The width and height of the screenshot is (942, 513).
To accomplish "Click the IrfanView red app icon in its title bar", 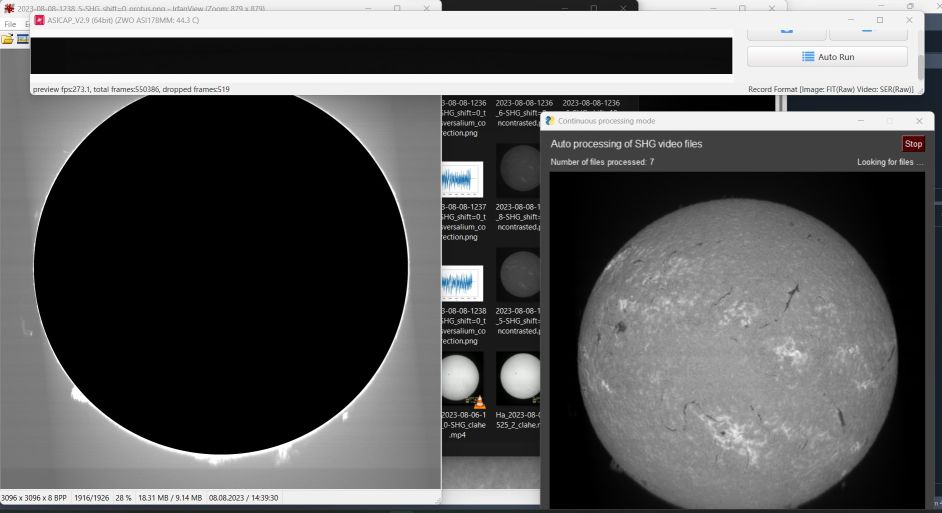I will 8,8.
